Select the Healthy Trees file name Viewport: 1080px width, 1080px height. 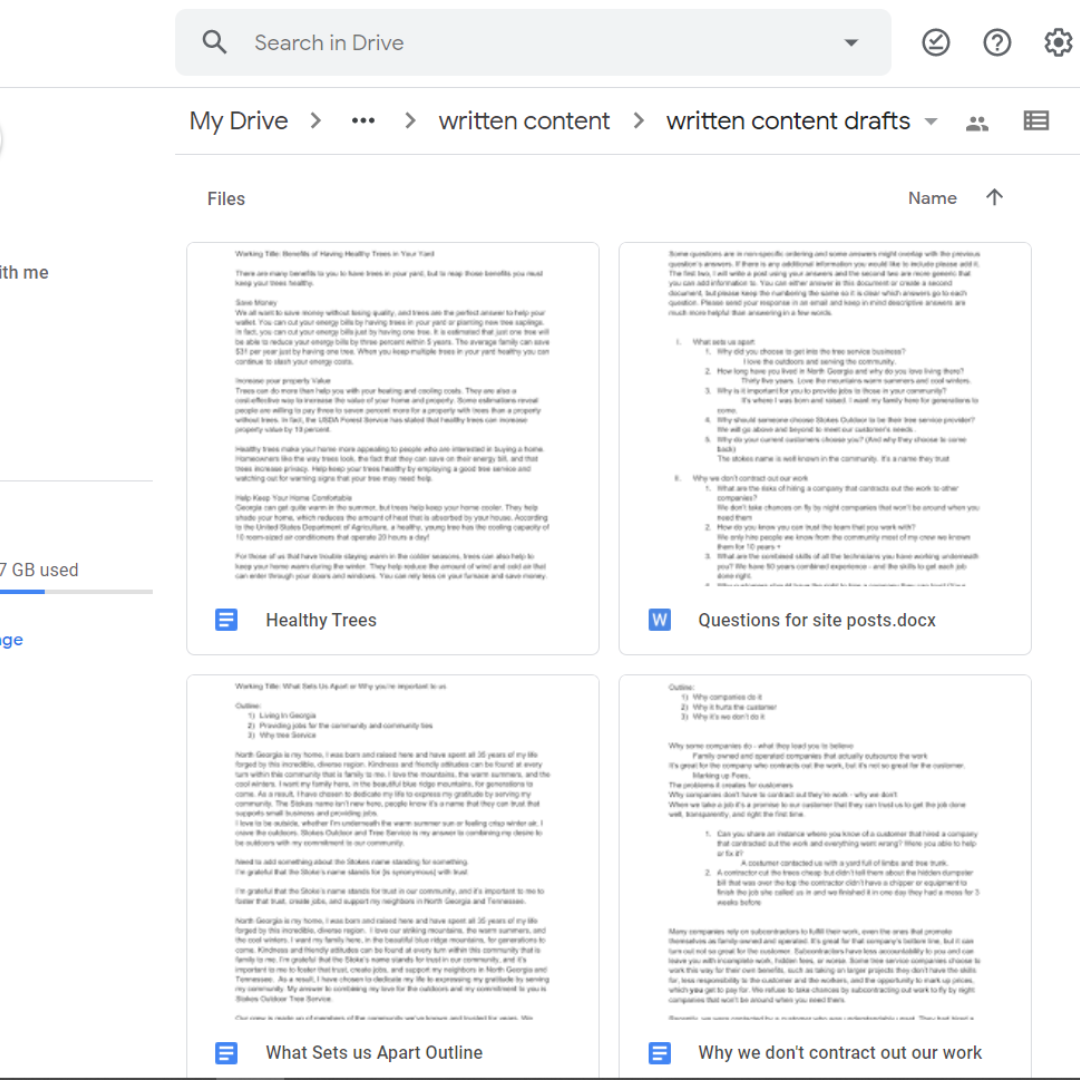(x=321, y=620)
